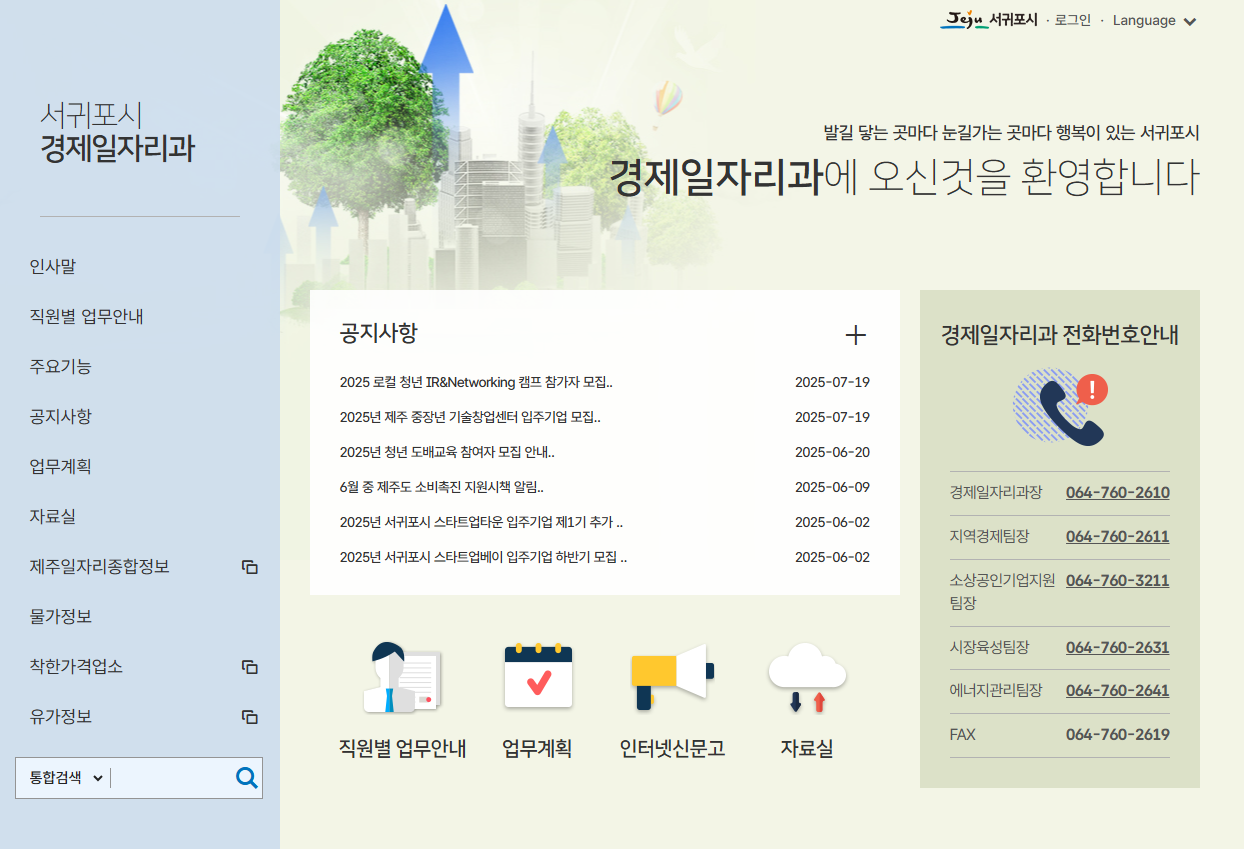Open the Language dropdown
The height and width of the screenshot is (849, 1244).
click(x=1155, y=20)
